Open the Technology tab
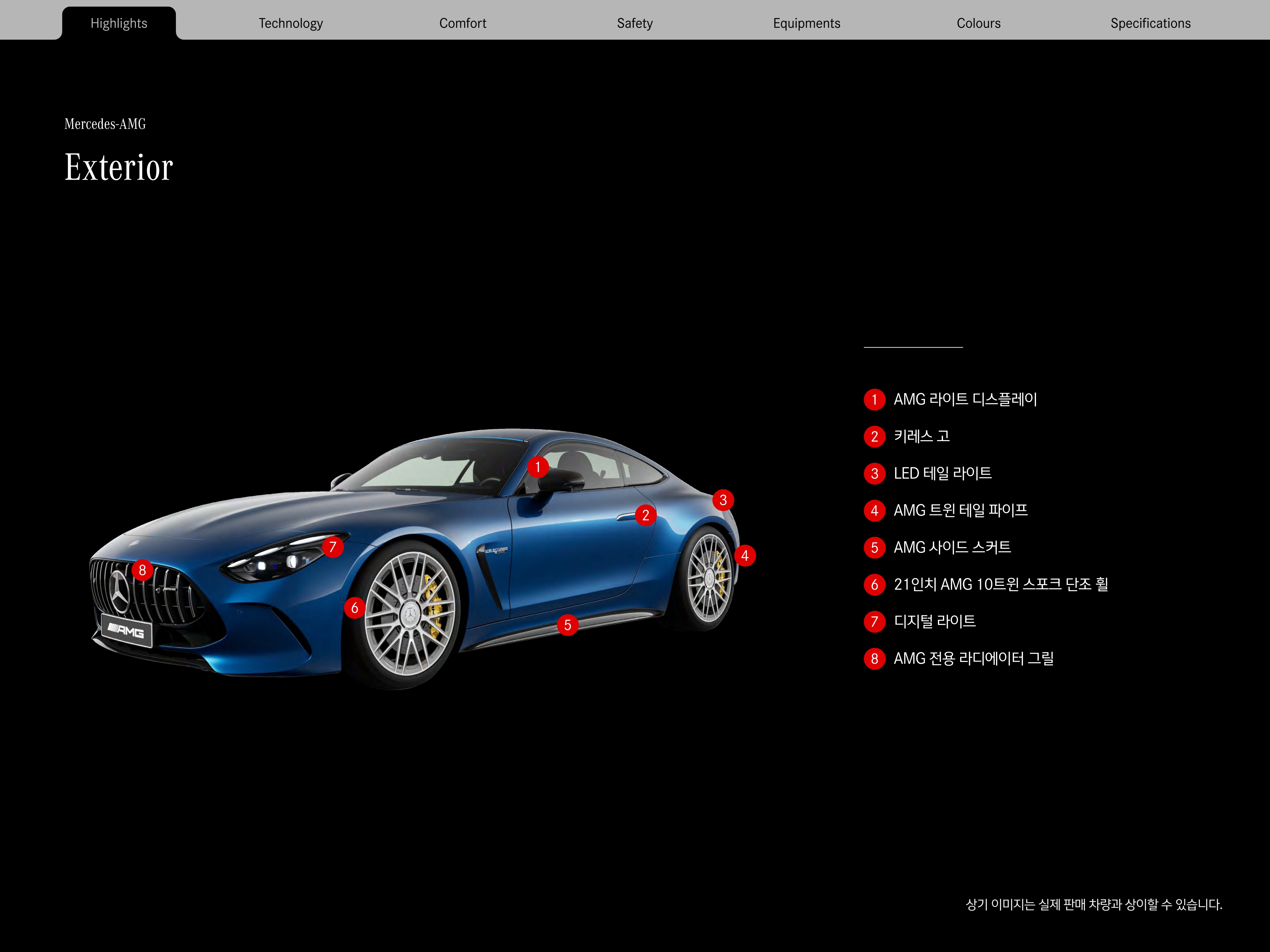 291,23
